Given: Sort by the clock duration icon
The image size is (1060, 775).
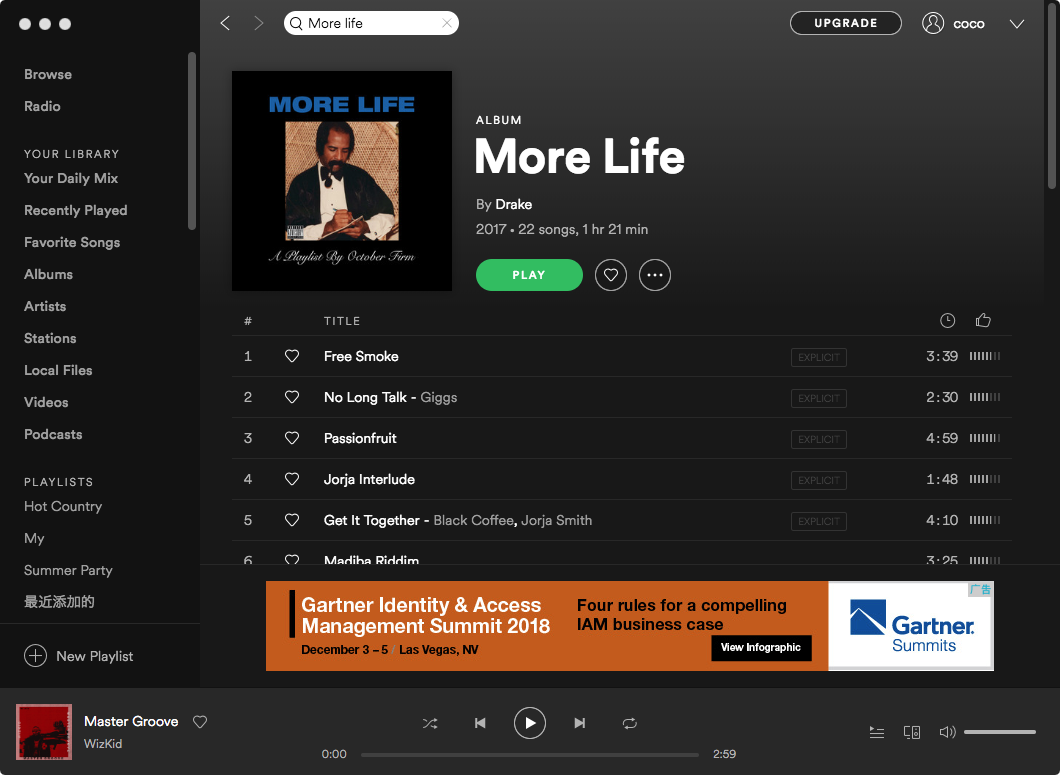Looking at the screenshot, I should [x=948, y=321].
